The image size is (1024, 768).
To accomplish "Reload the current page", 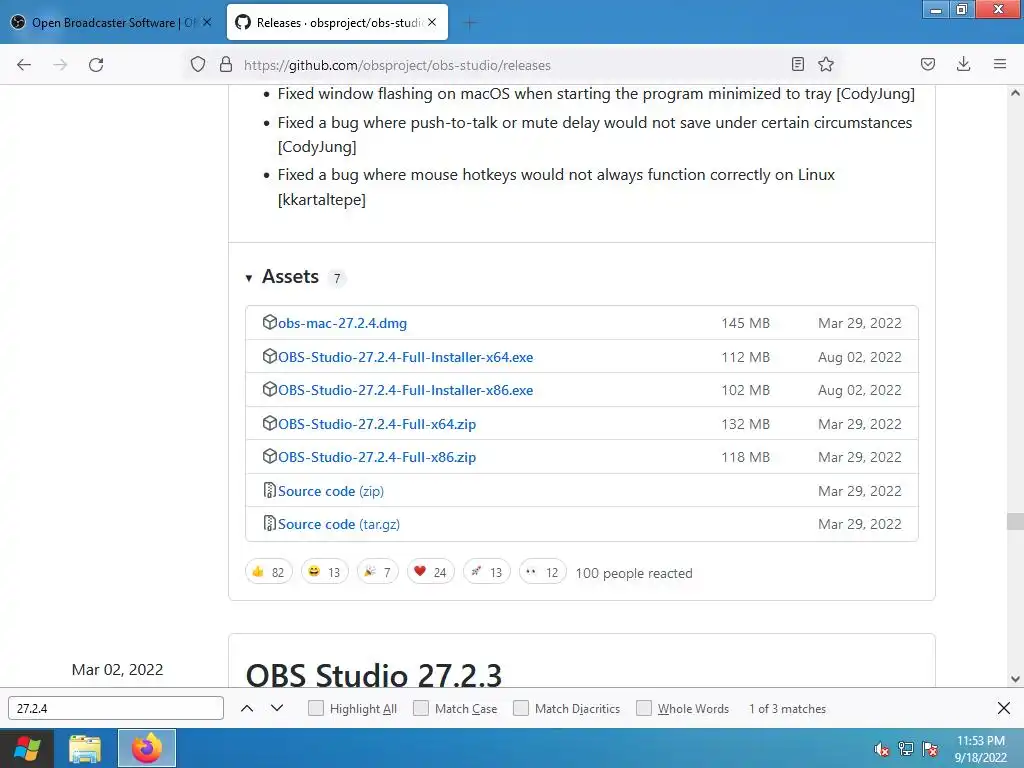I will pyautogui.click(x=96, y=65).
